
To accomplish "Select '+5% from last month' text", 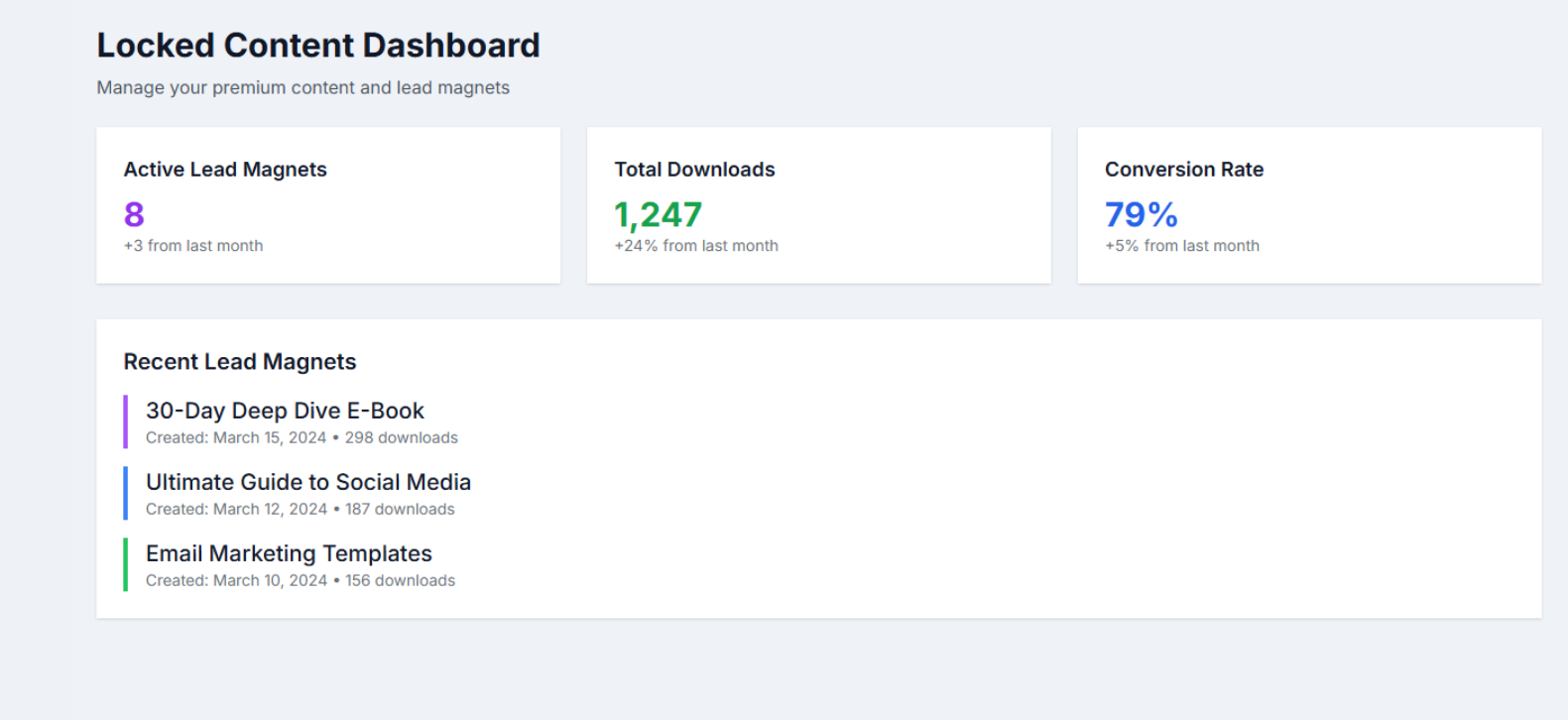I will 1182,246.
